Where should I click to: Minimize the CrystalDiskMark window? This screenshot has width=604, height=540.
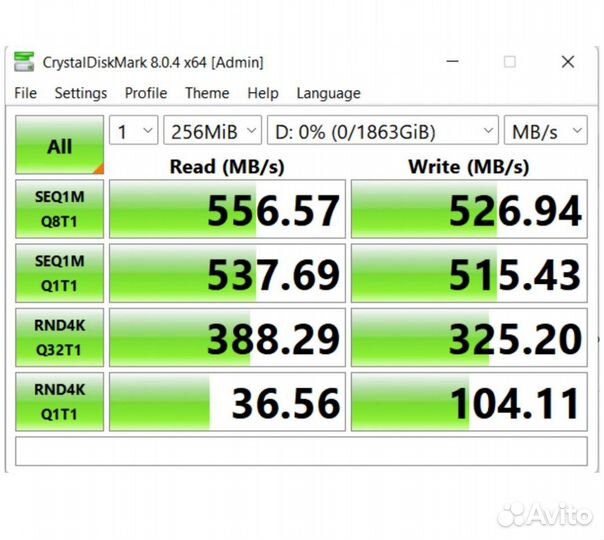click(452, 61)
